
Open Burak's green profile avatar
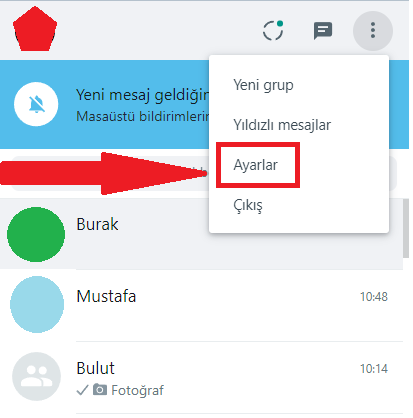point(36,234)
